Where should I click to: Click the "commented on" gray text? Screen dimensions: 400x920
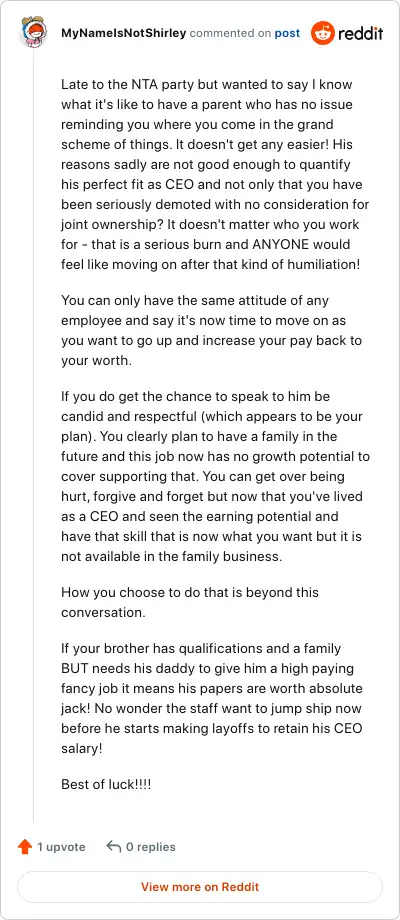click(230, 33)
